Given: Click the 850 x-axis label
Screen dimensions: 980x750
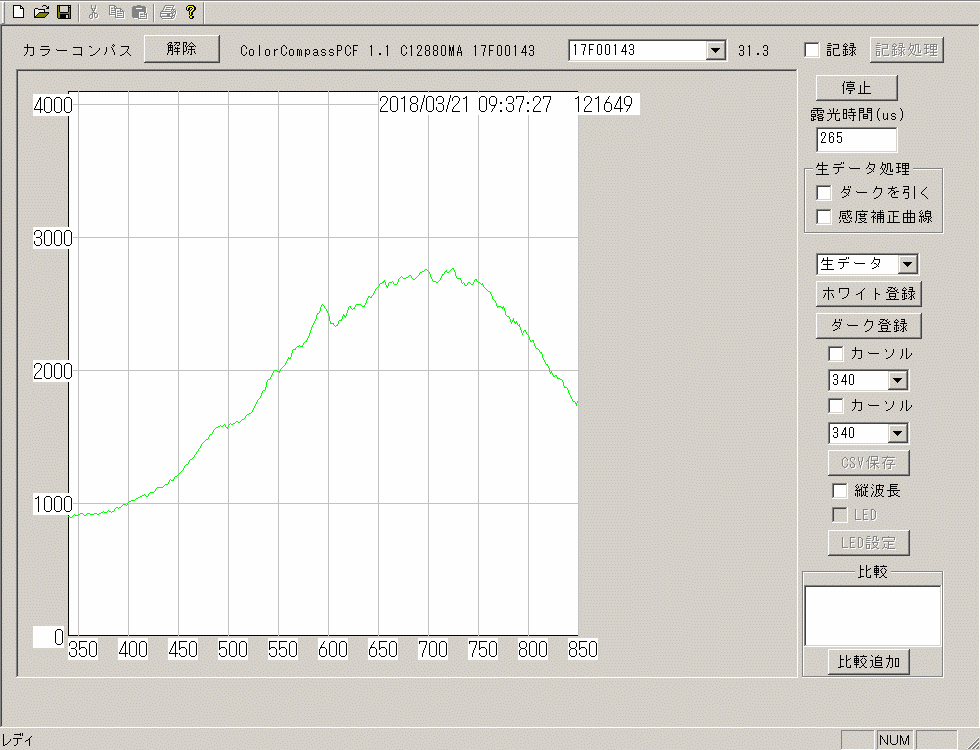Looking at the screenshot, I should click(x=583, y=649).
